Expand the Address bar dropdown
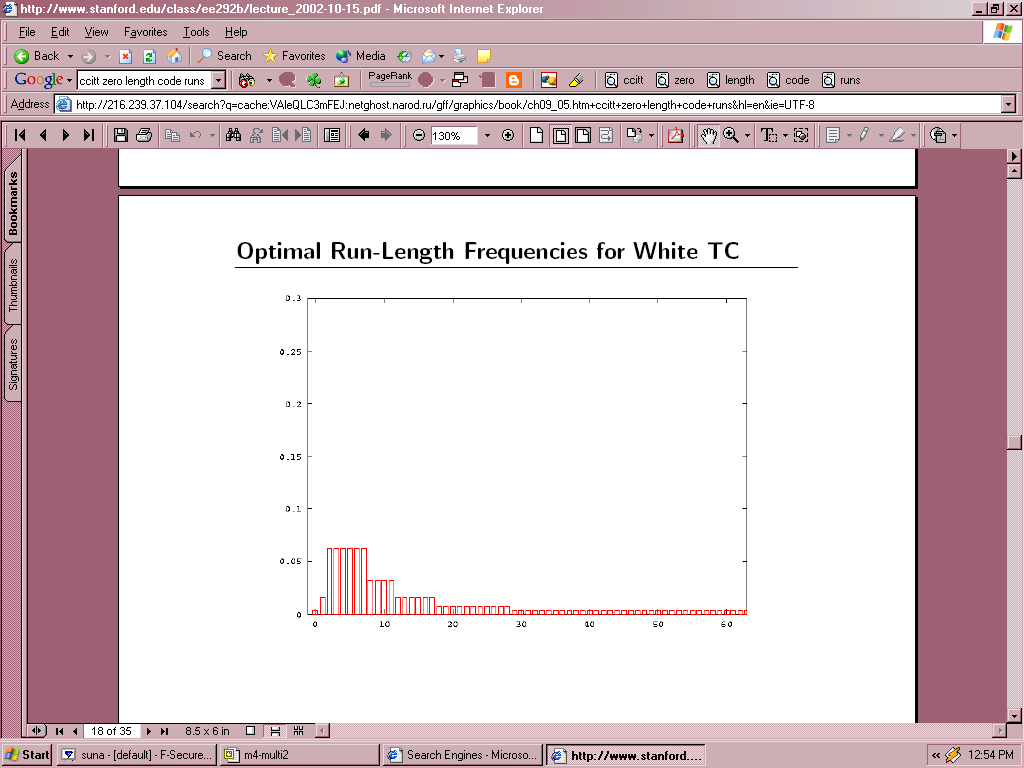 (x=1007, y=104)
